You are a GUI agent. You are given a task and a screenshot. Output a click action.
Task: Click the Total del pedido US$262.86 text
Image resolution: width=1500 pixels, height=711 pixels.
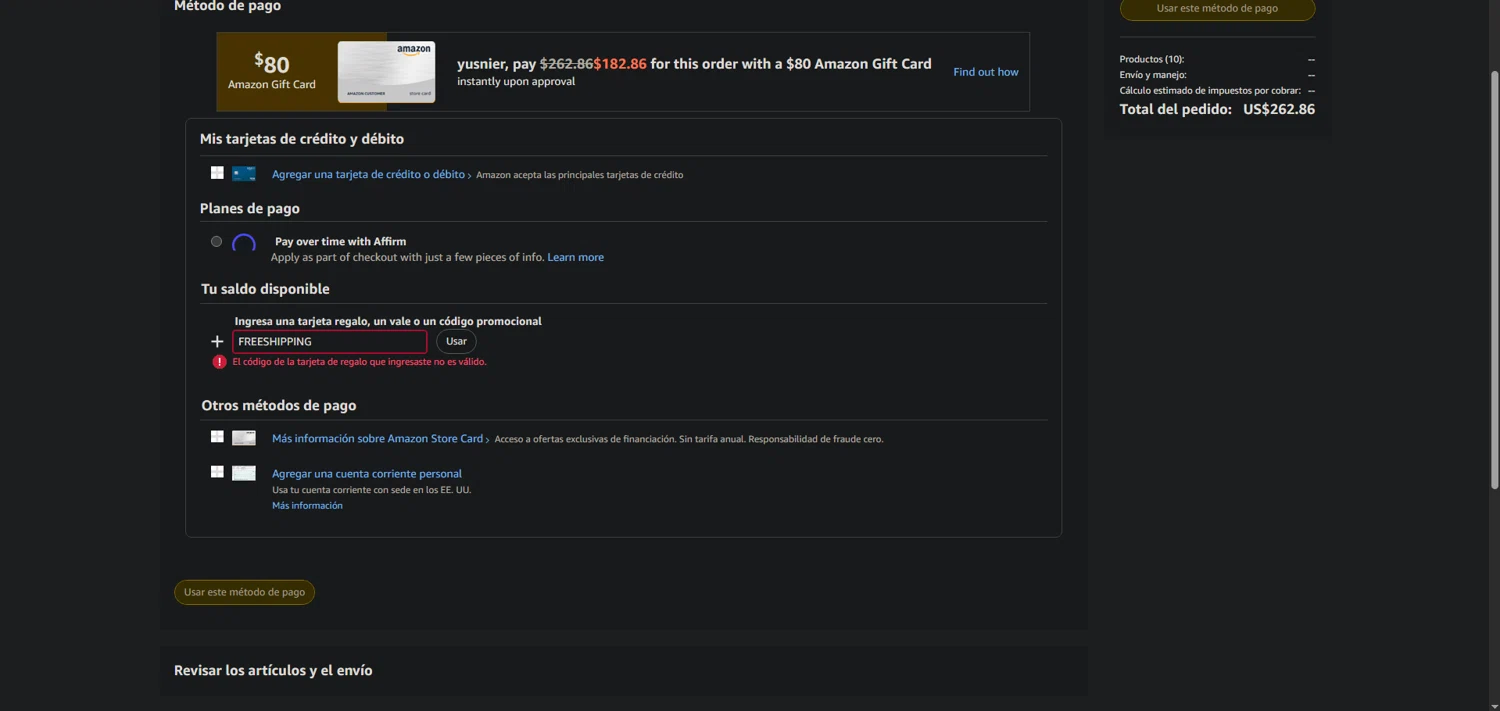point(1217,109)
